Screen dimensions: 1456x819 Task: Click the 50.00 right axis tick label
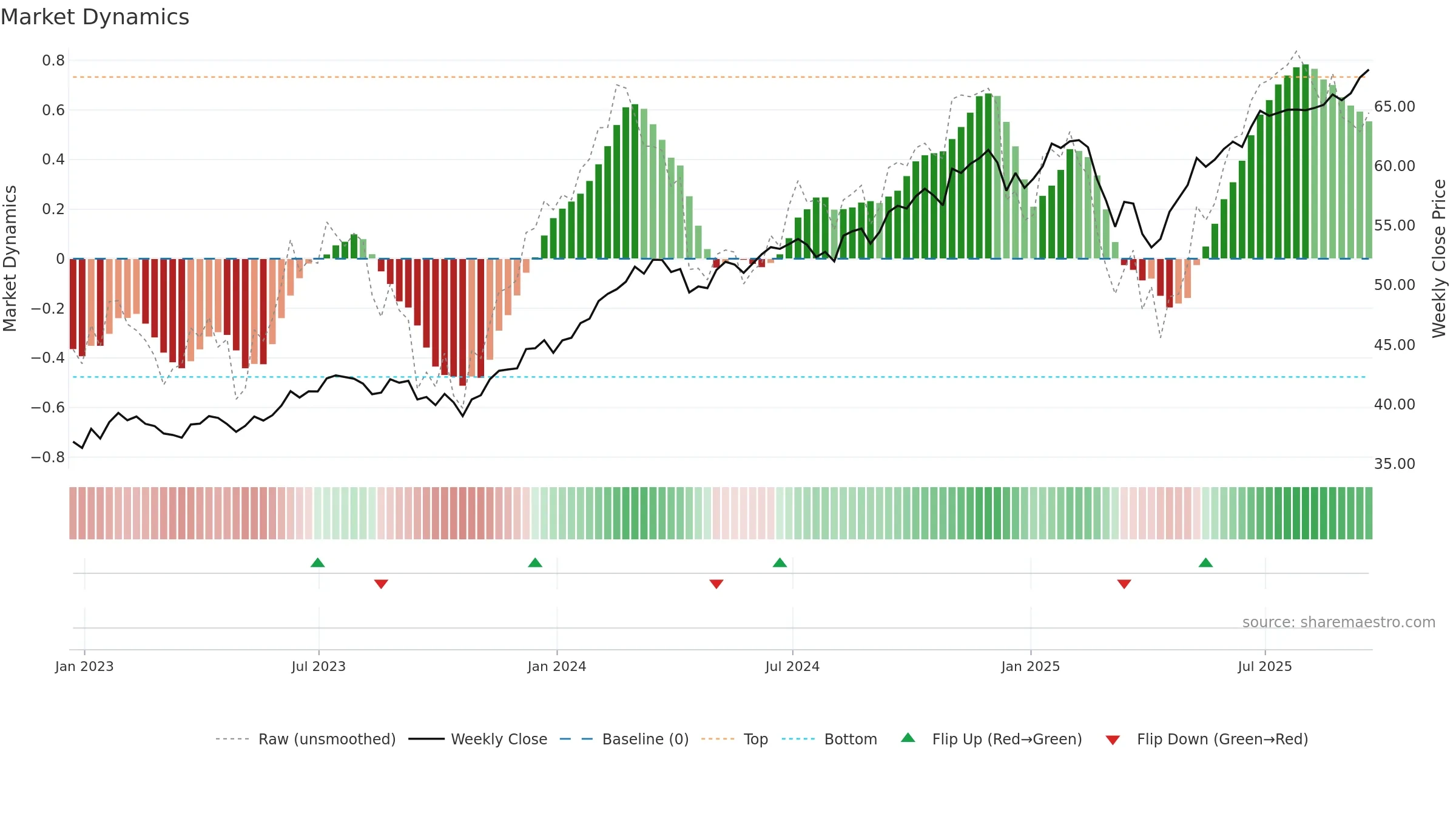pyautogui.click(x=1395, y=285)
